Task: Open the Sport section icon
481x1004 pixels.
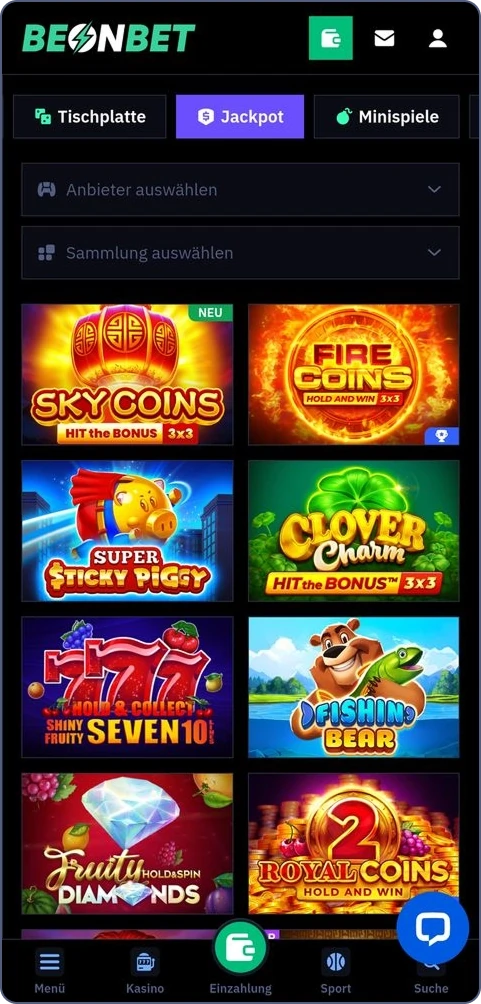Action: click(x=336, y=962)
